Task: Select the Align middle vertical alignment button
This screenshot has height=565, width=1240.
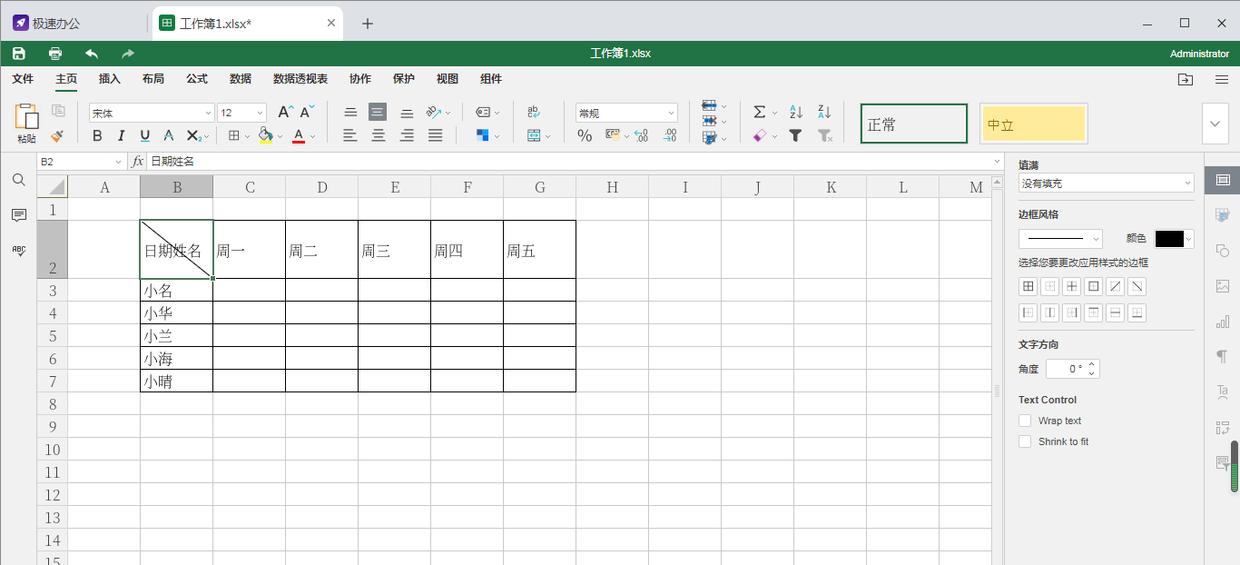Action: point(377,112)
